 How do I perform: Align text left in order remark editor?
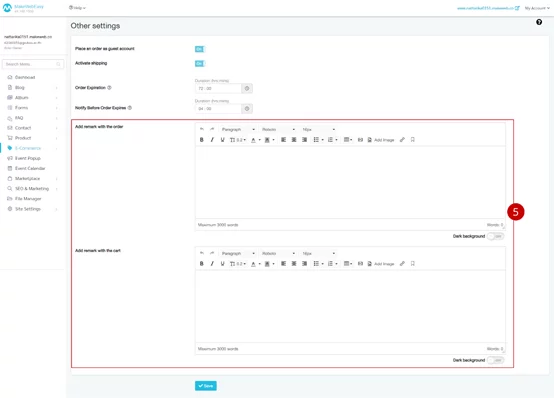[283, 140]
